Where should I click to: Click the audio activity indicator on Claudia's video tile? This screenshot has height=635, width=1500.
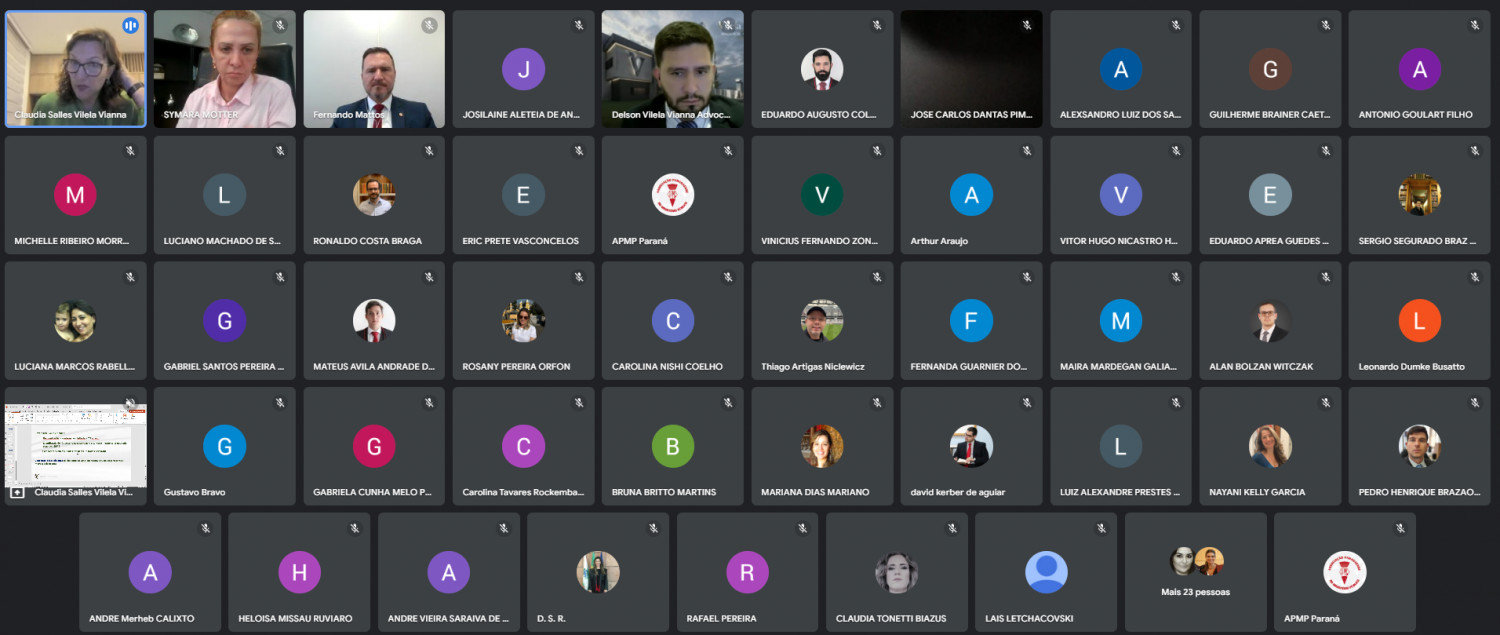point(130,26)
